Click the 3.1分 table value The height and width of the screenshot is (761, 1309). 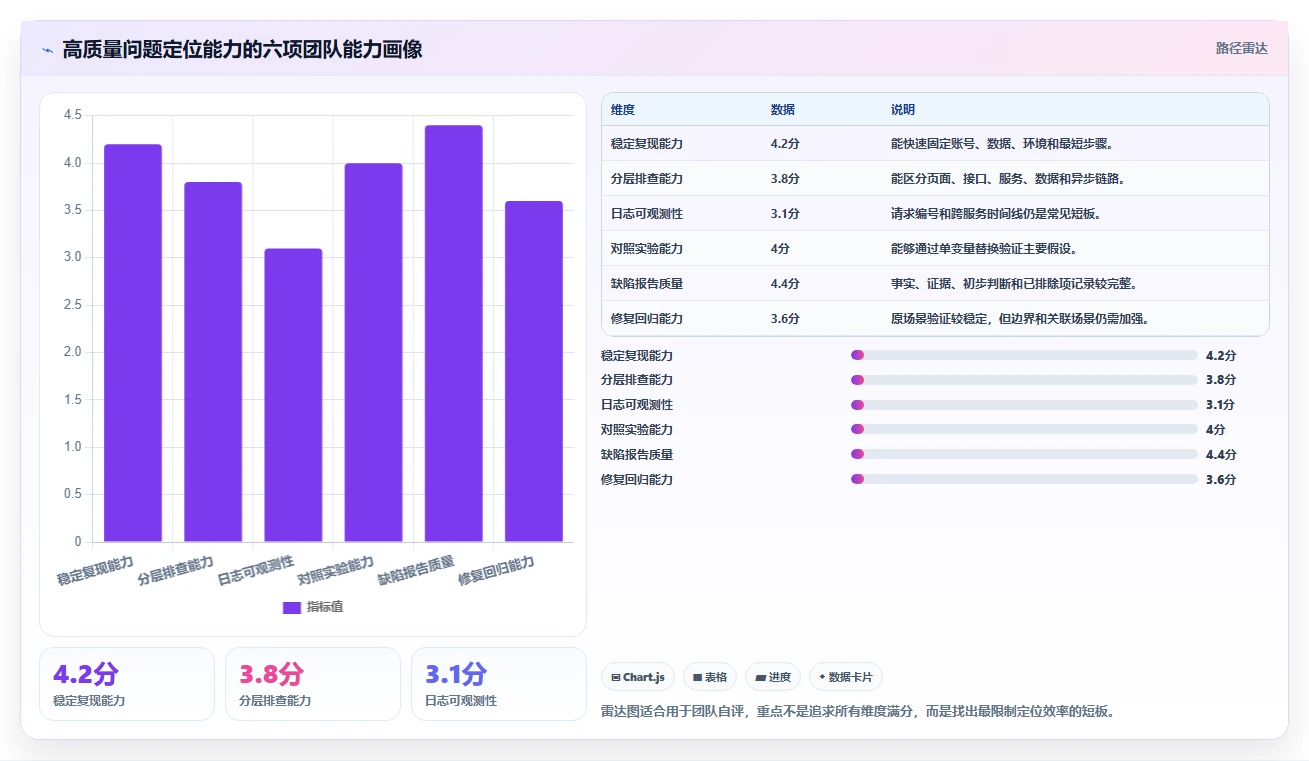[x=785, y=214]
